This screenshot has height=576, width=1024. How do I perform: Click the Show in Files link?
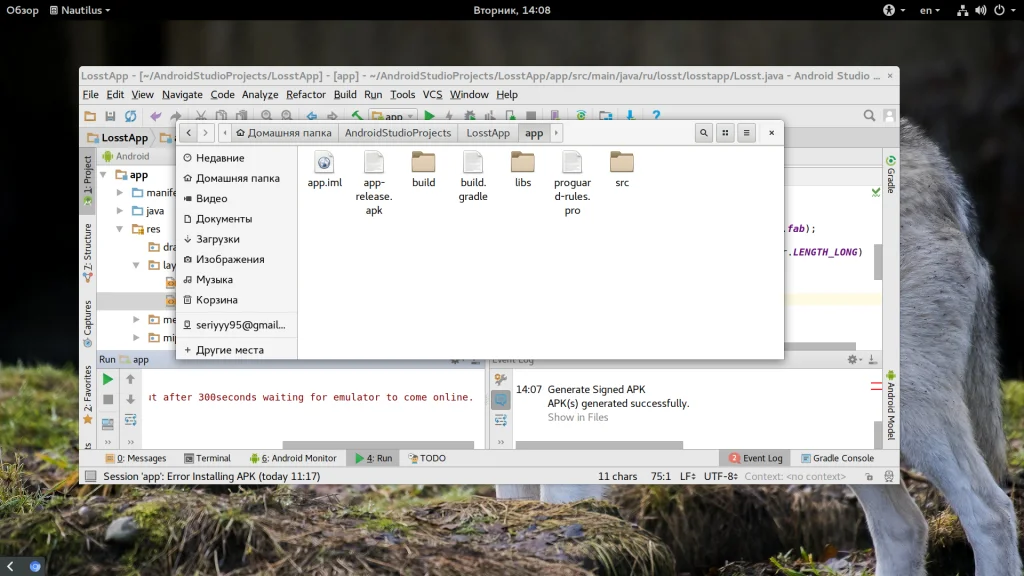point(577,417)
